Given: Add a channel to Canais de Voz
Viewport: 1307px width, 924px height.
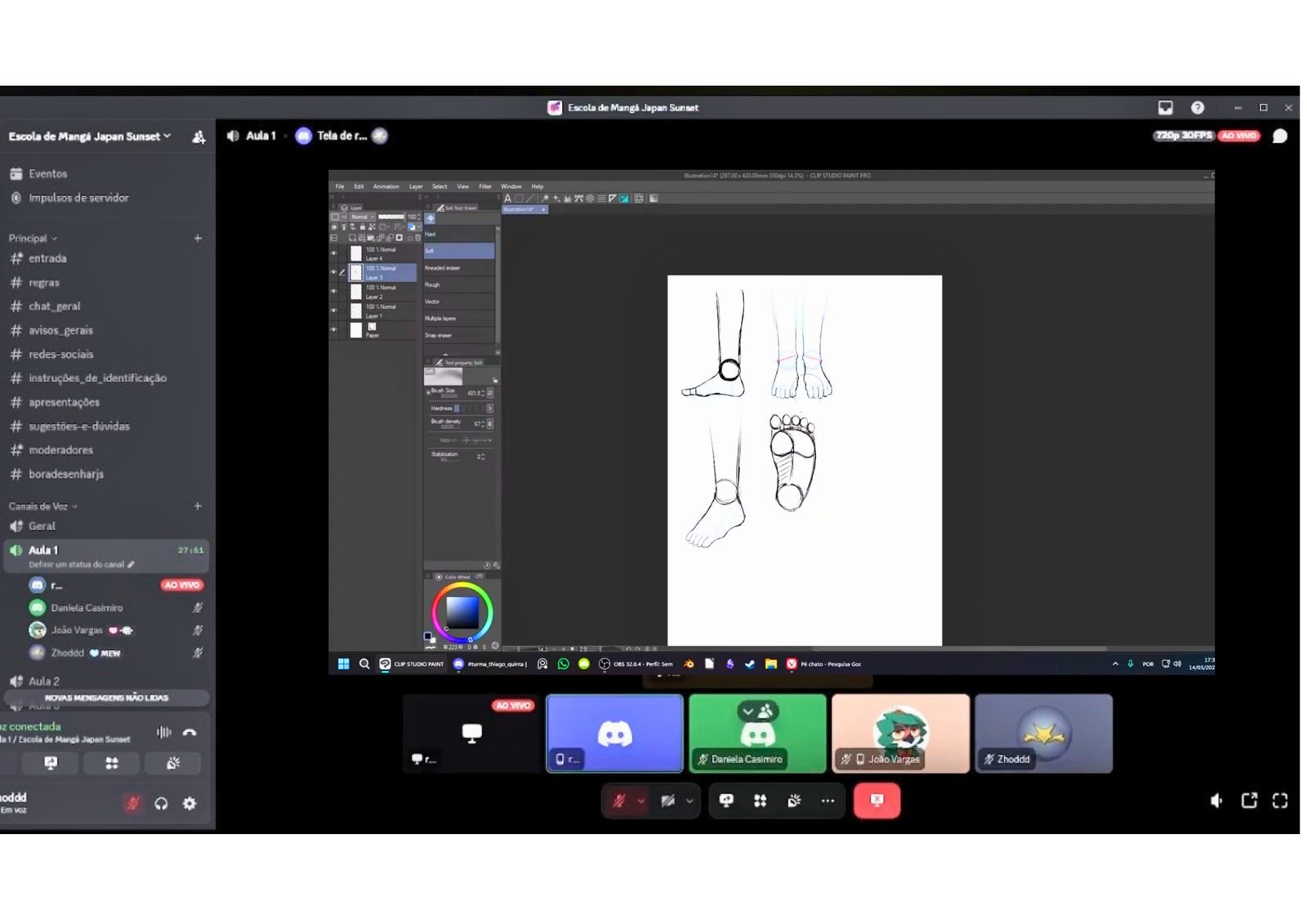Looking at the screenshot, I should pos(198,507).
